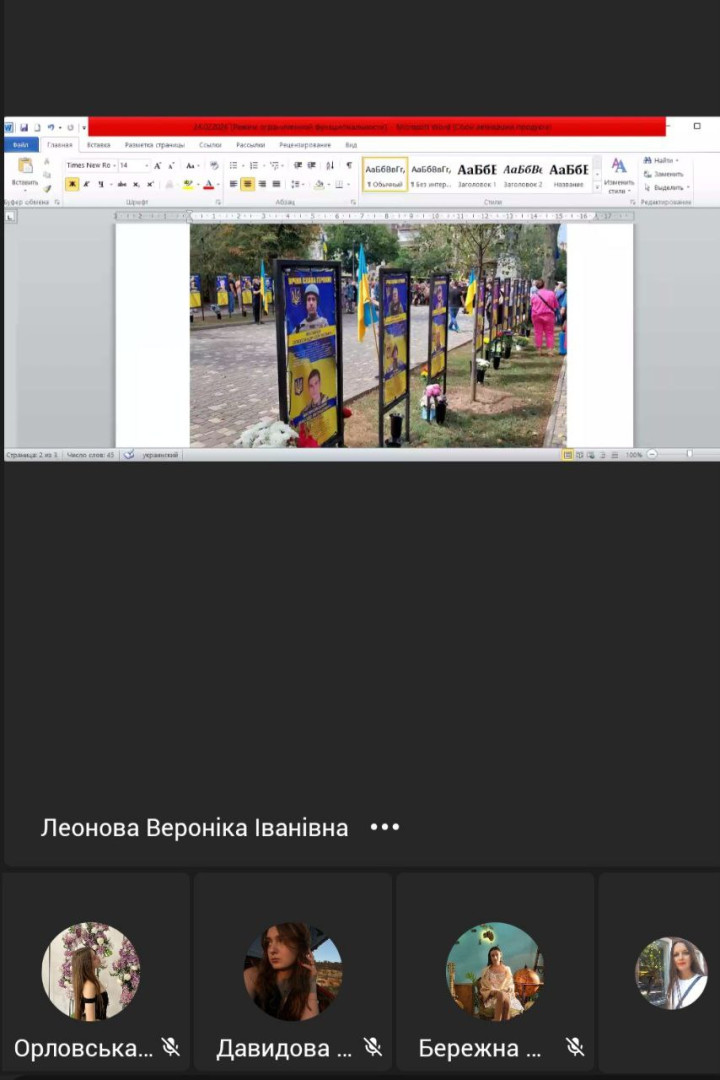Screen dimensions: 720x1080
Task: Toggle italic formatting in the ribbon
Action: click(86, 185)
